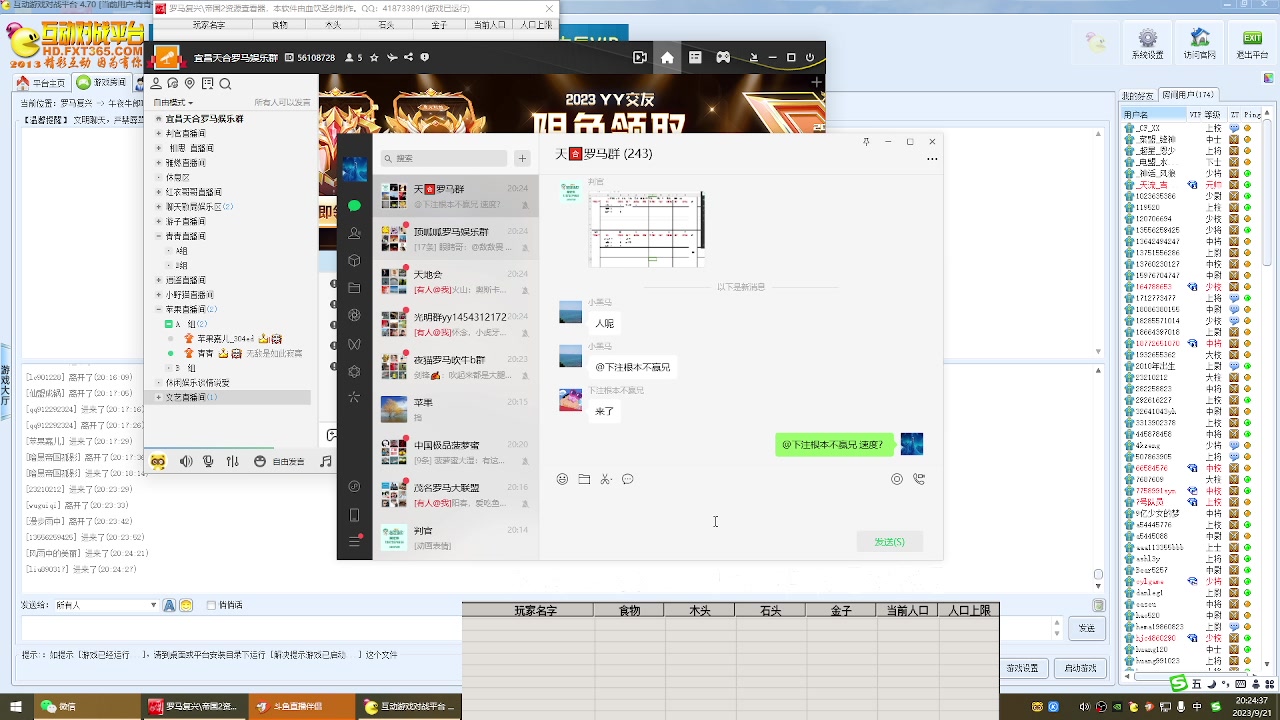This screenshot has width=1280, height=720.
Task: Expand the 游子直播间 channel node
Action: click(x=158, y=221)
